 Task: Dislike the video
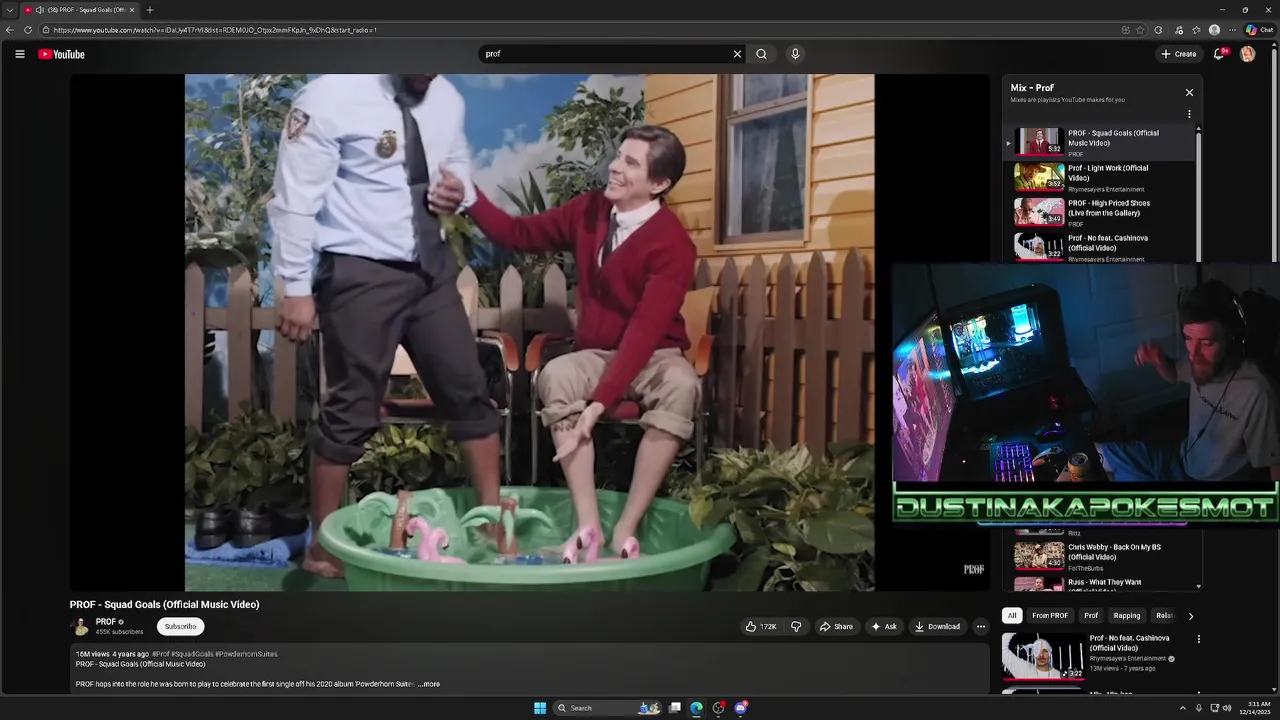click(796, 627)
